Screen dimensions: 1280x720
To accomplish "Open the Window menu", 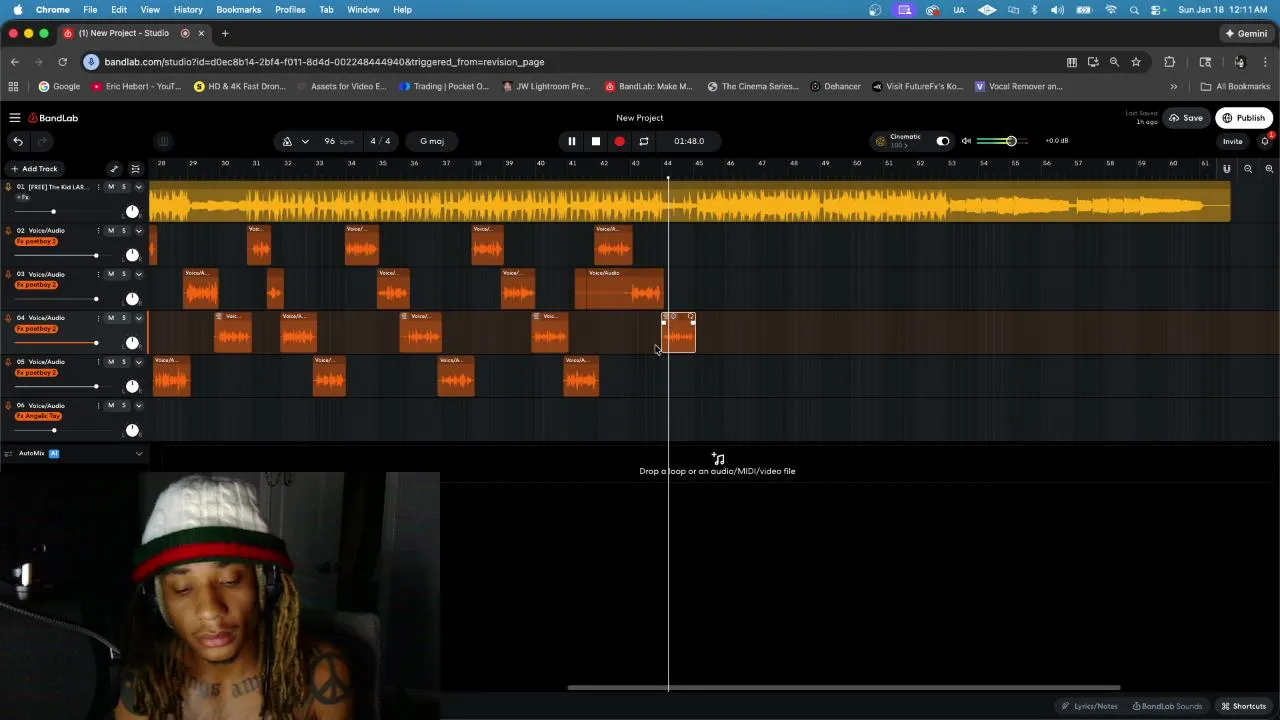I will [x=363, y=9].
